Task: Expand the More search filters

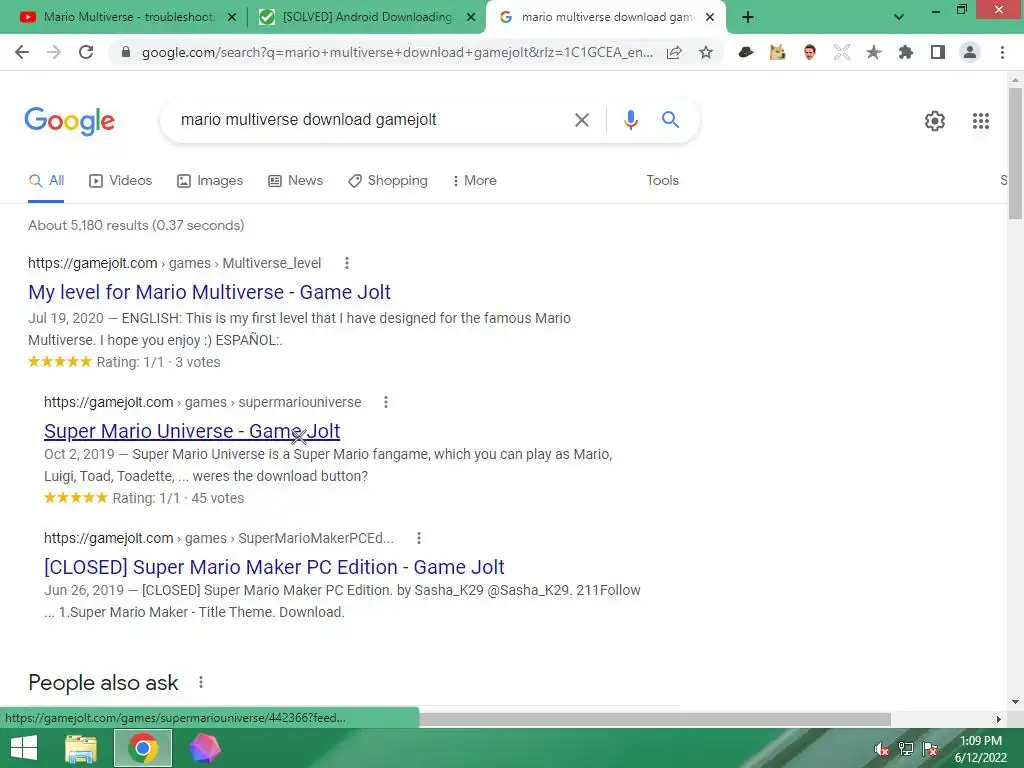Action: (x=474, y=181)
